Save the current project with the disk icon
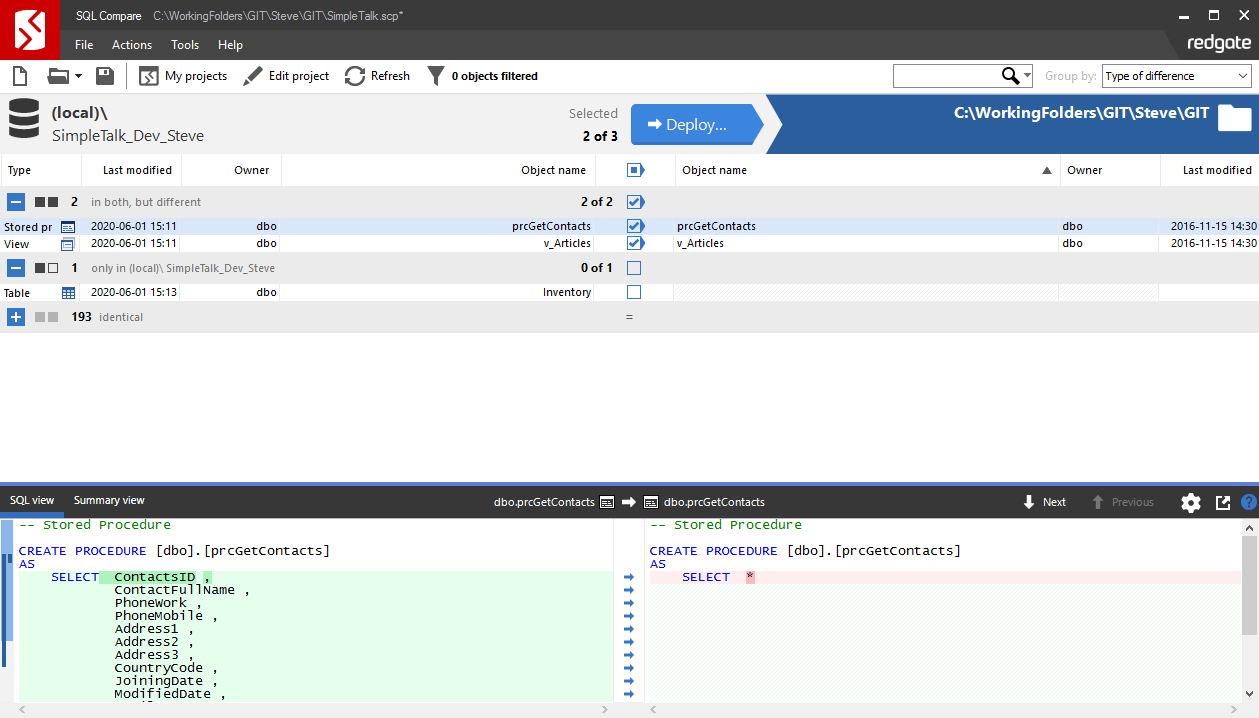This screenshot has width=1259, height=718. pos(104,75)
